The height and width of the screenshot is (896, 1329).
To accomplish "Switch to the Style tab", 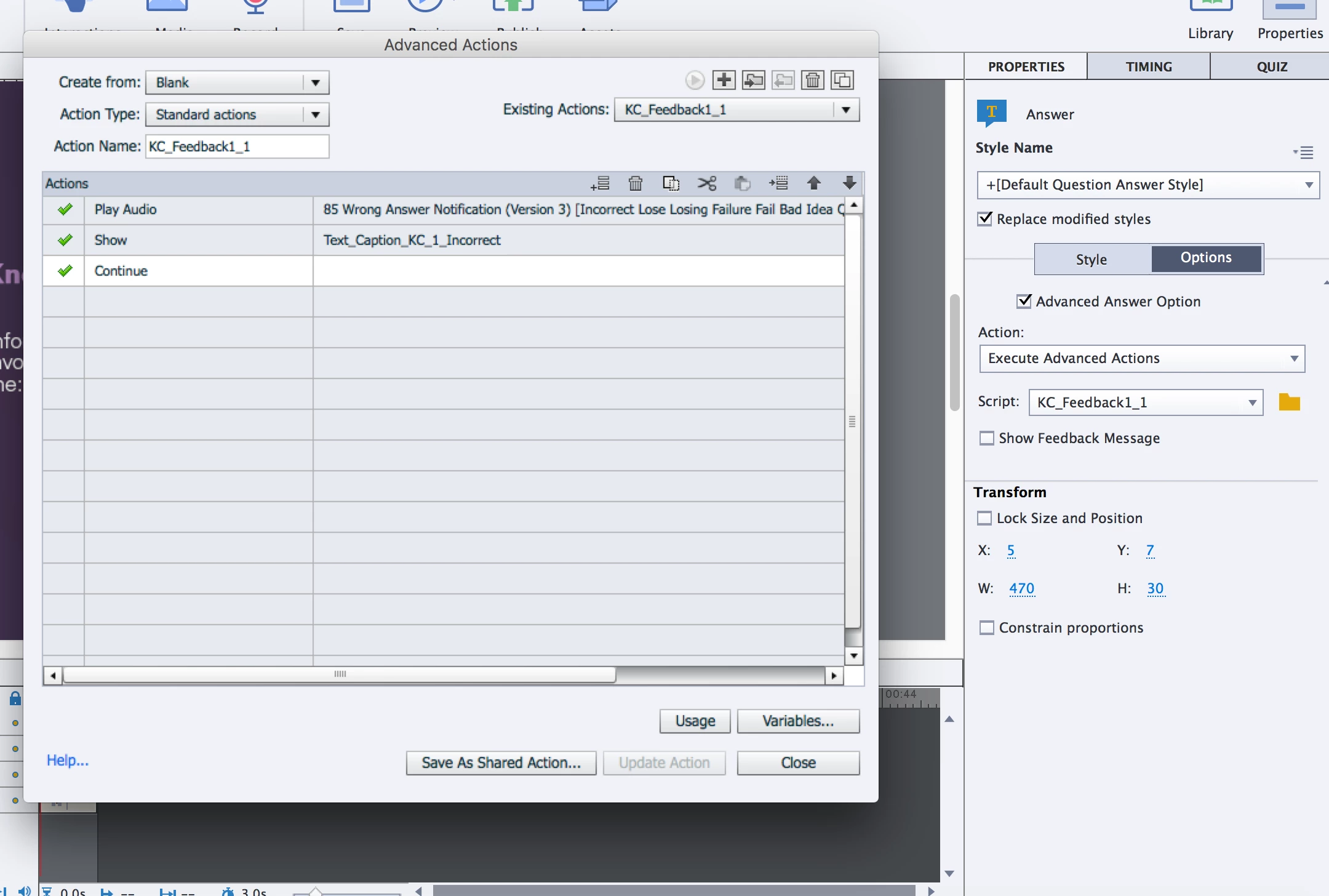I will coord(1092,259).
